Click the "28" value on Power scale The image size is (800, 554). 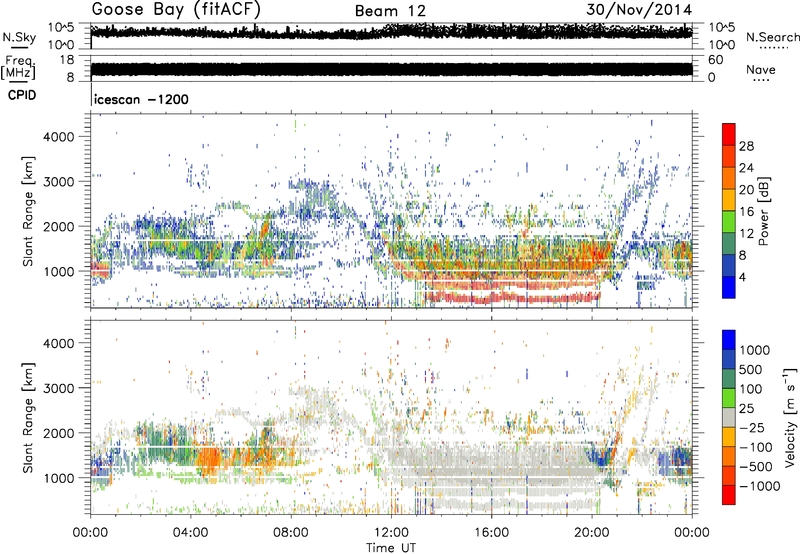pos(746,146)
